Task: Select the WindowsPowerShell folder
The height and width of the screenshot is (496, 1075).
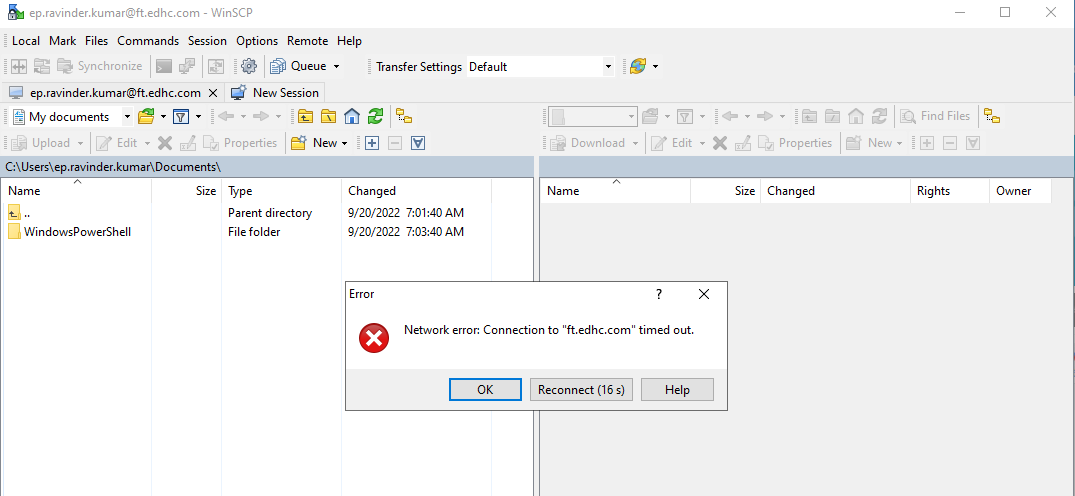Action: click(x=77, y=232)
